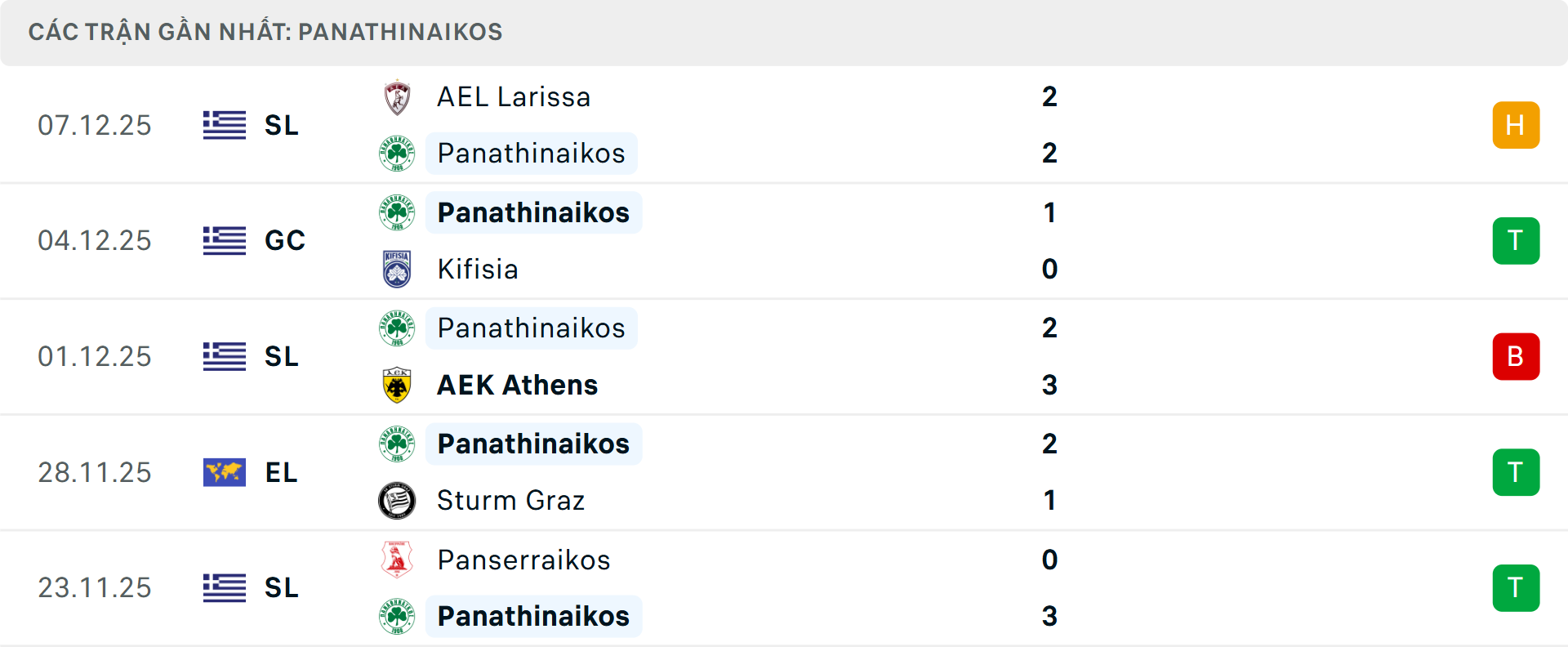This screenshot has height=647, width=1568.
Task: Click the EL competition label
Action: click(282, 472)
